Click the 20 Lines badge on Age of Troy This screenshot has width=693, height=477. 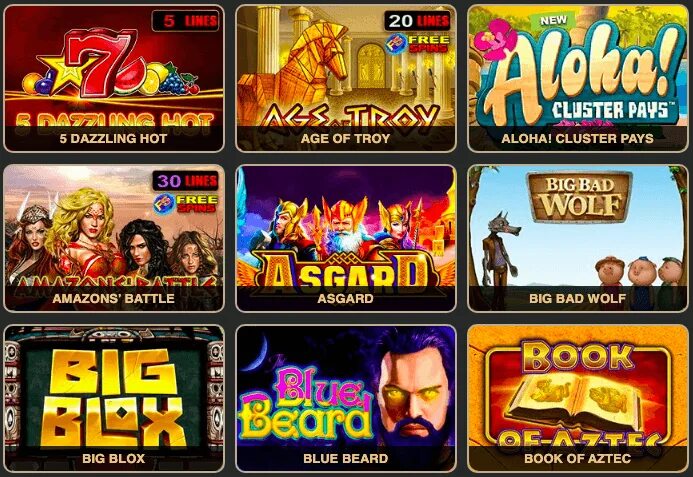click(x=418, y=20)
